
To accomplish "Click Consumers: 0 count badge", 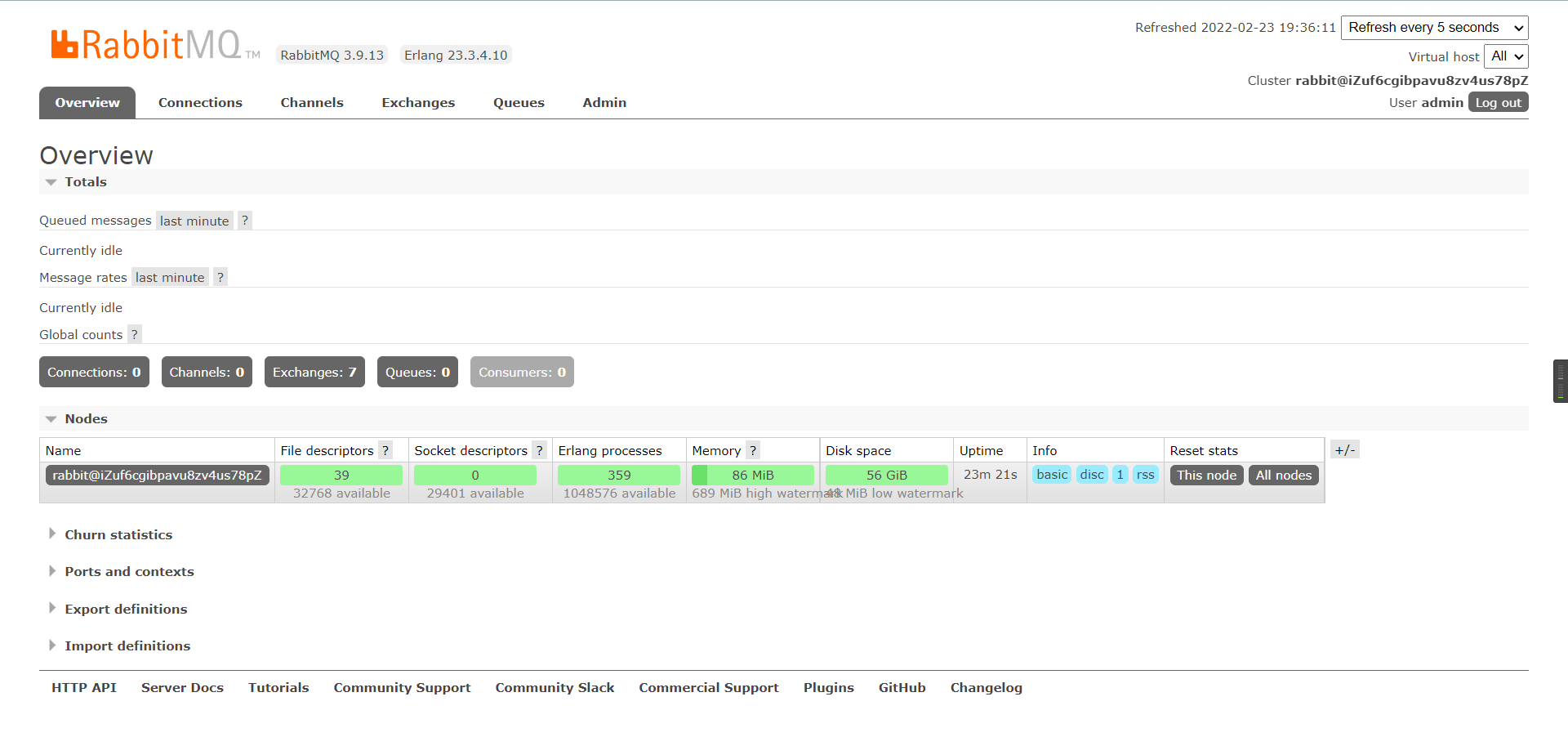I will click(522, 373).
